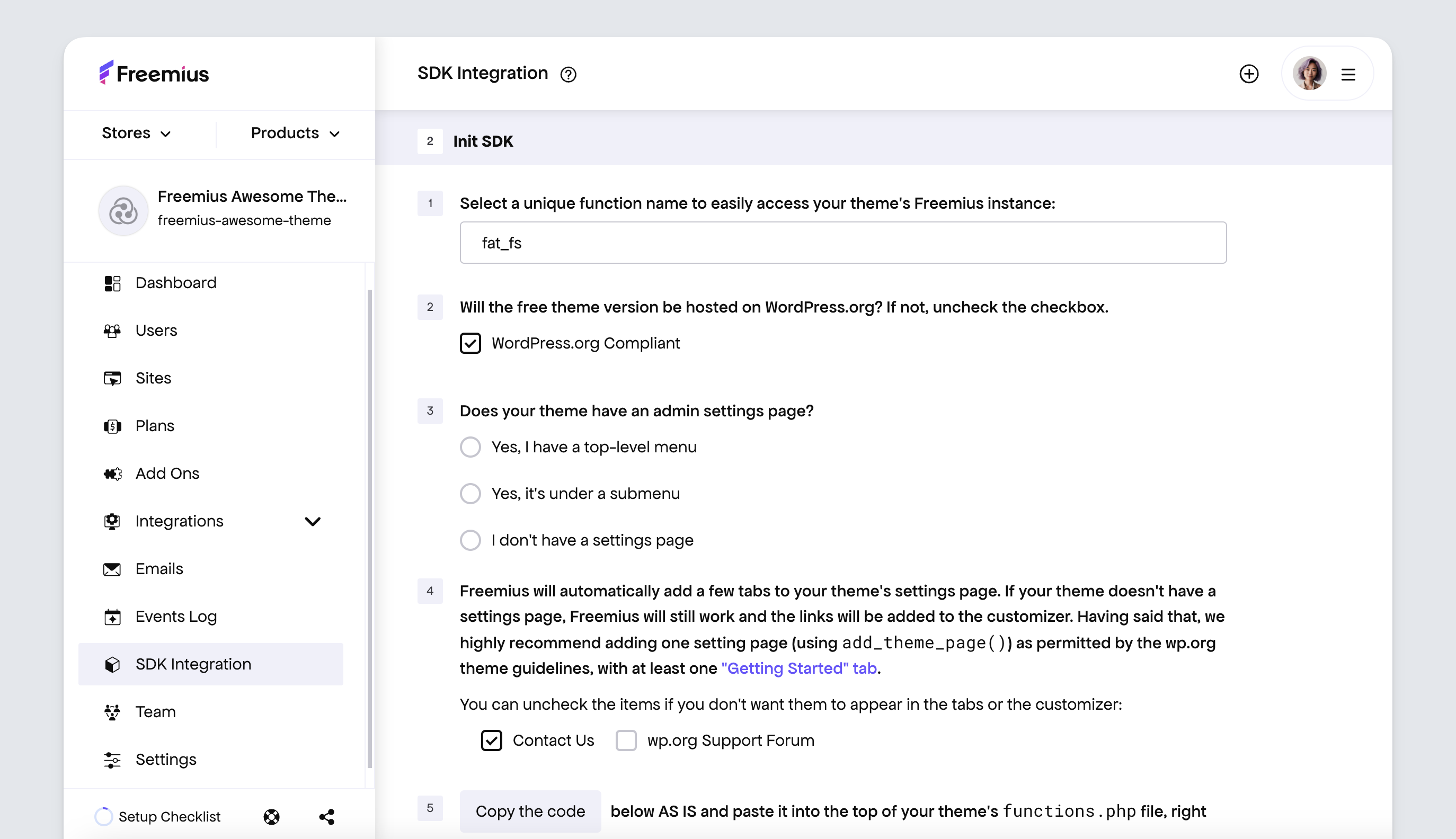Open the Dashboard menu item
This screenshot has height=839, width=1456.
[211, 283]
